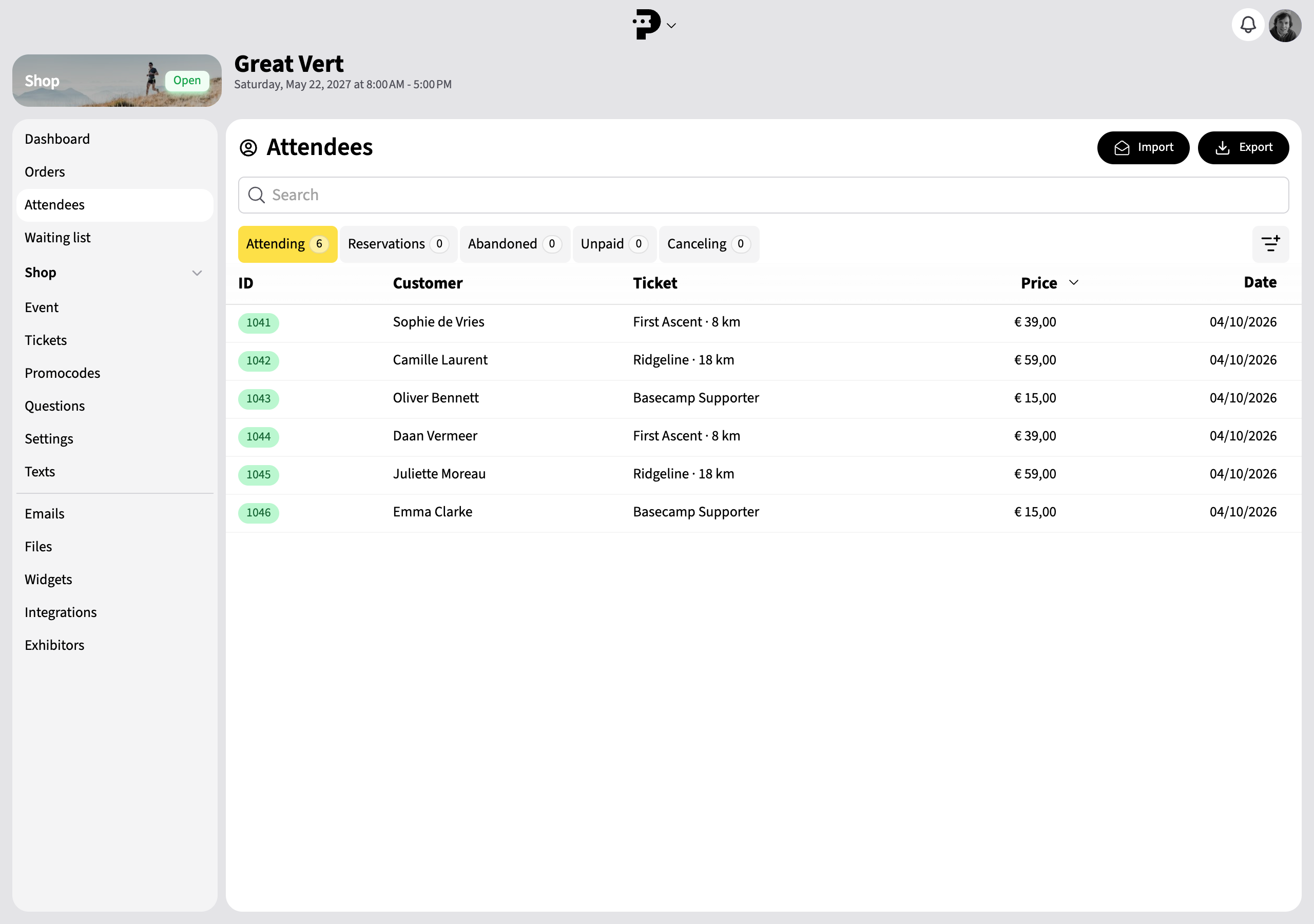
Task: Click the Import button
Action: tap(1143, 148)
